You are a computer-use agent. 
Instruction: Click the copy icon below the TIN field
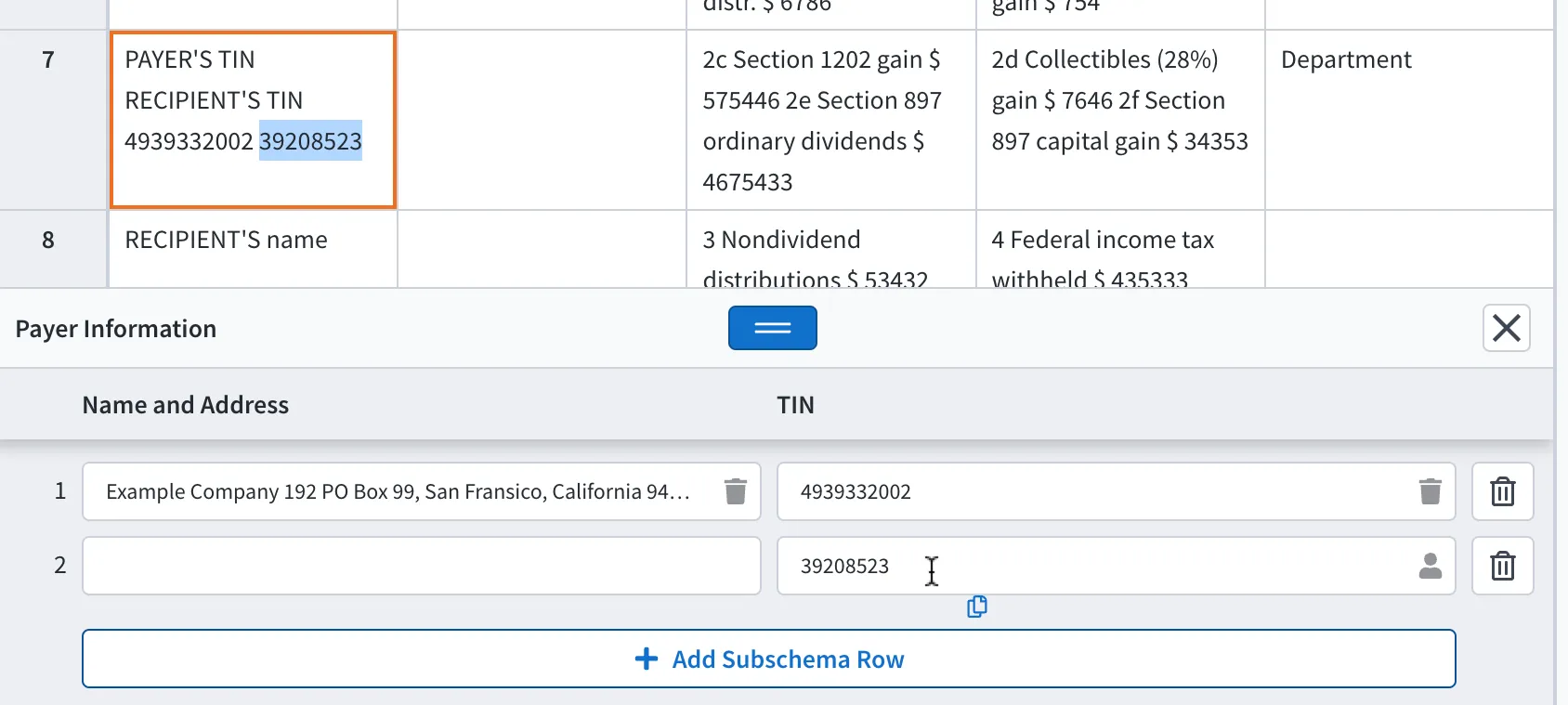tap(976, 607)
